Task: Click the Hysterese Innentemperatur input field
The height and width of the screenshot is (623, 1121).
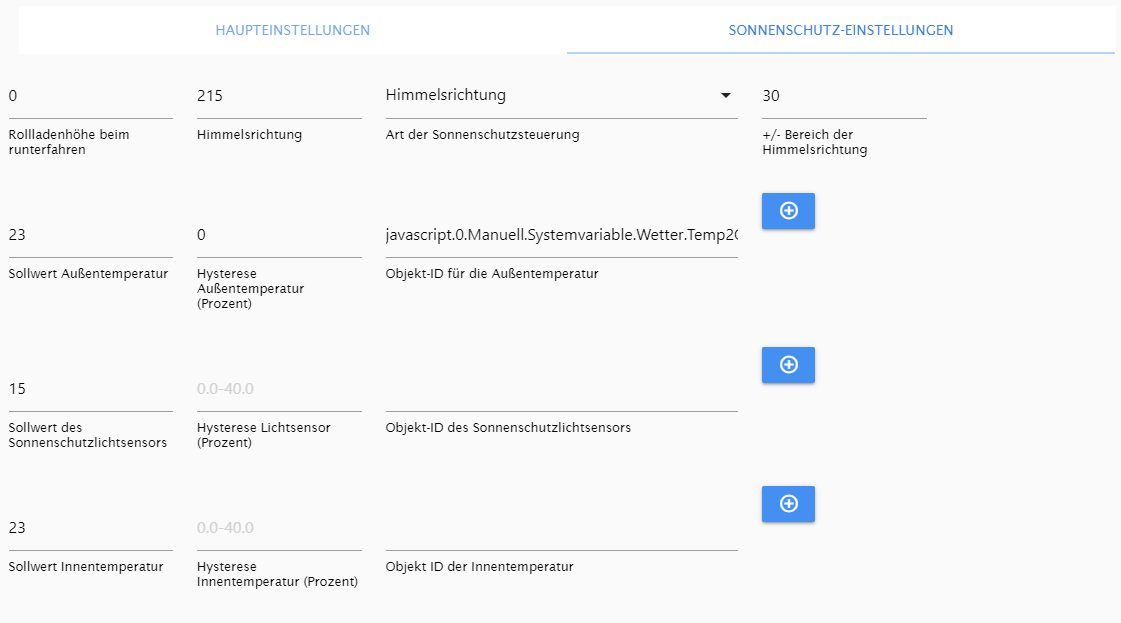Action: (280, 528)
